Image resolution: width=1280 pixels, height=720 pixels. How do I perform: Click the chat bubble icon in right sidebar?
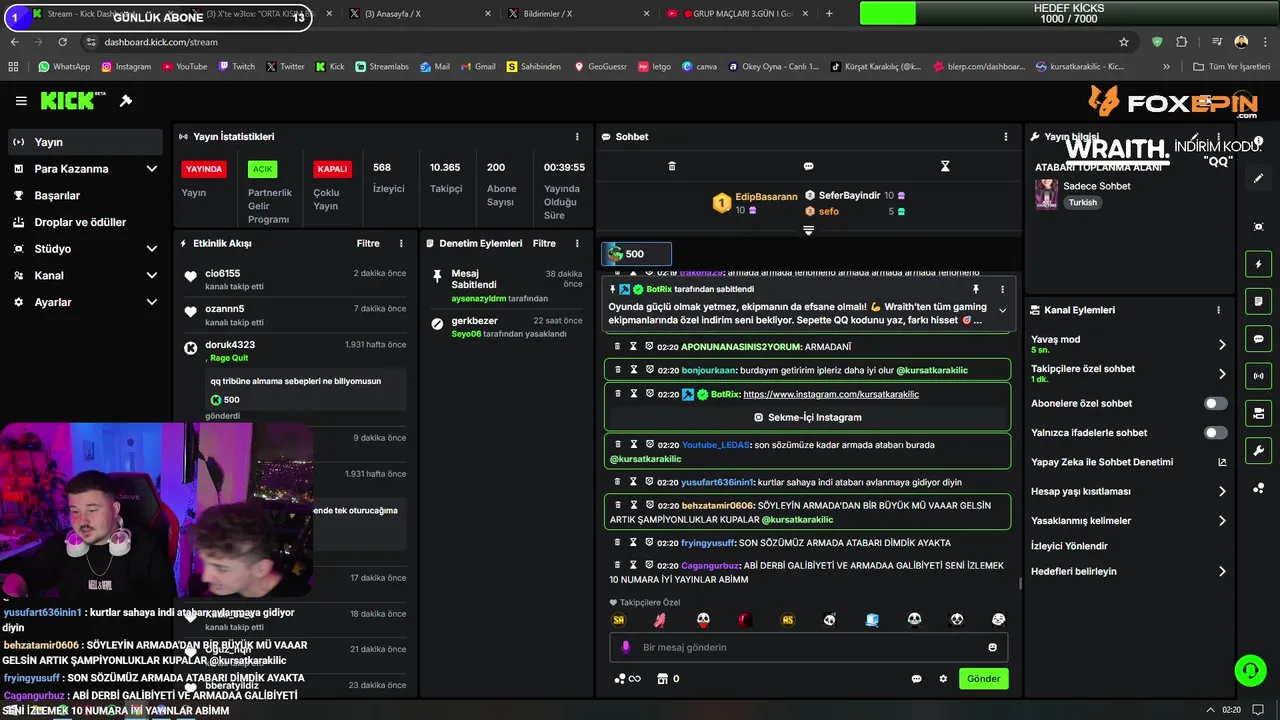pos(1259,339)
